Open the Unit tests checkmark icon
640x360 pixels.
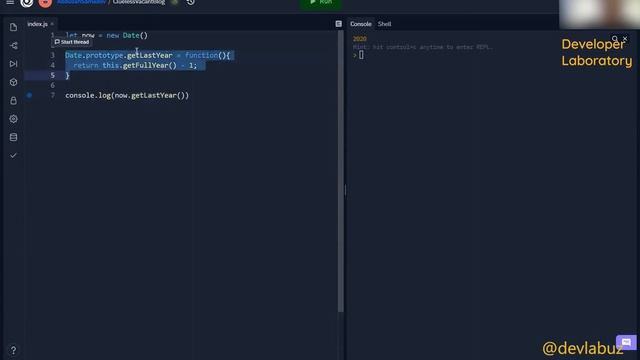13,156
